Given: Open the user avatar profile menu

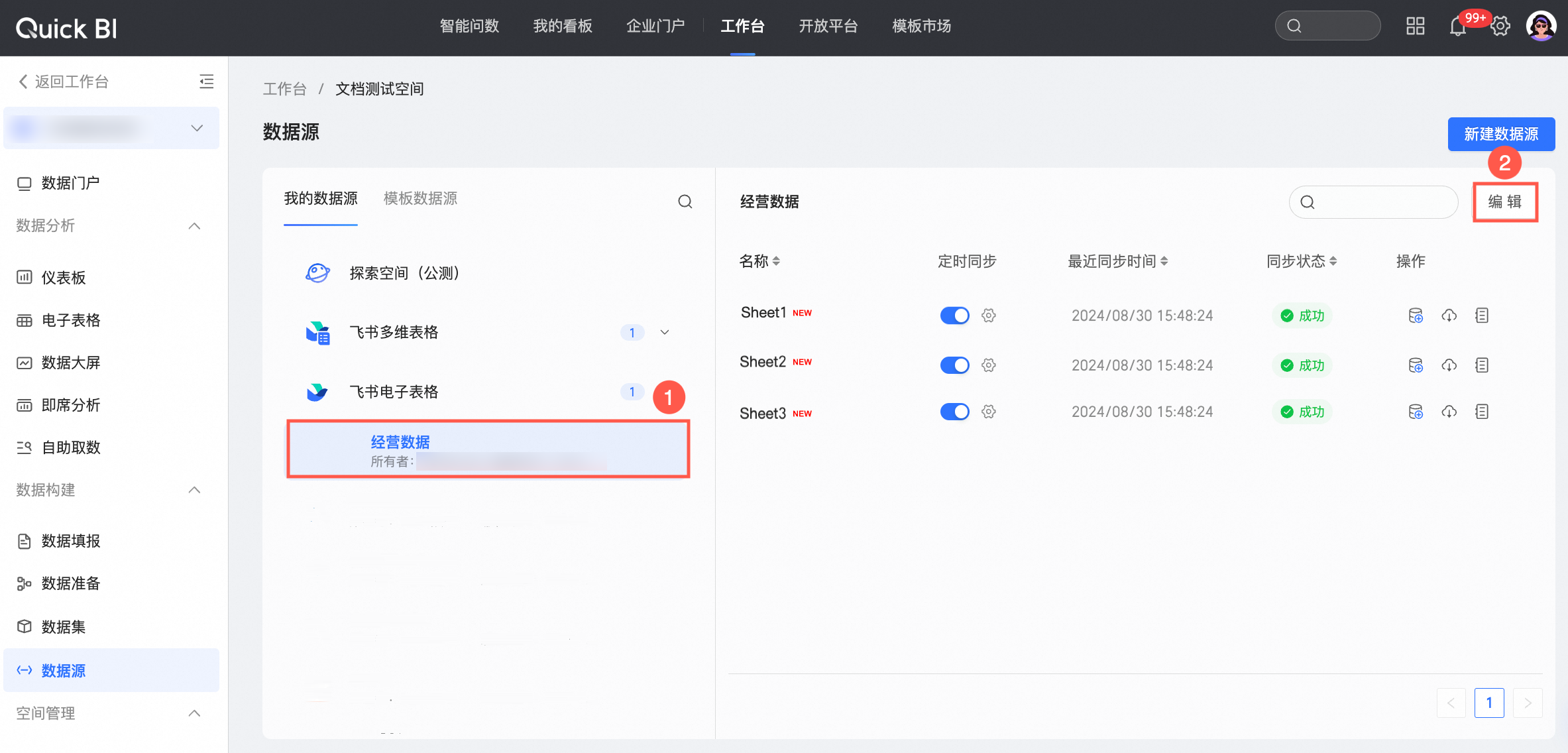Looking at the screenshot, I should tap(1541, 27).
